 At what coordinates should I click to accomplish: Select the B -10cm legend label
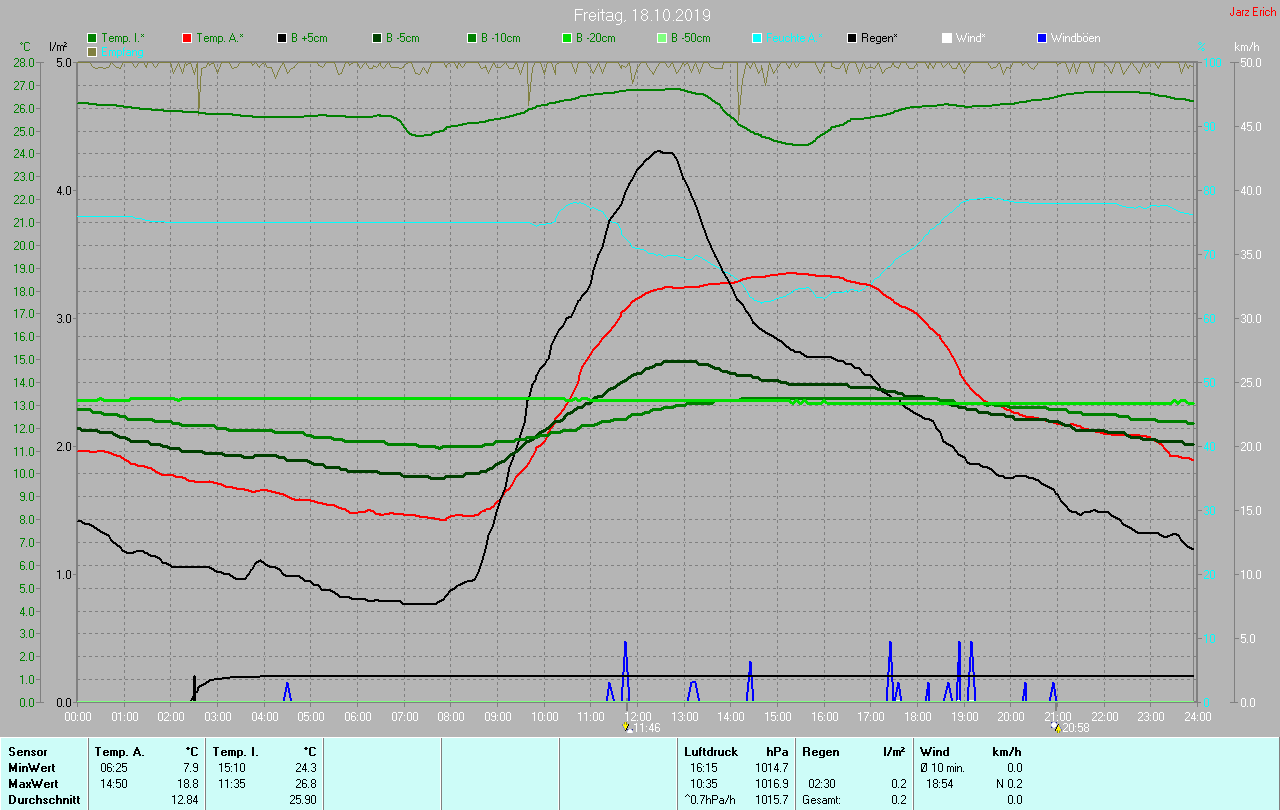[500, 38]
